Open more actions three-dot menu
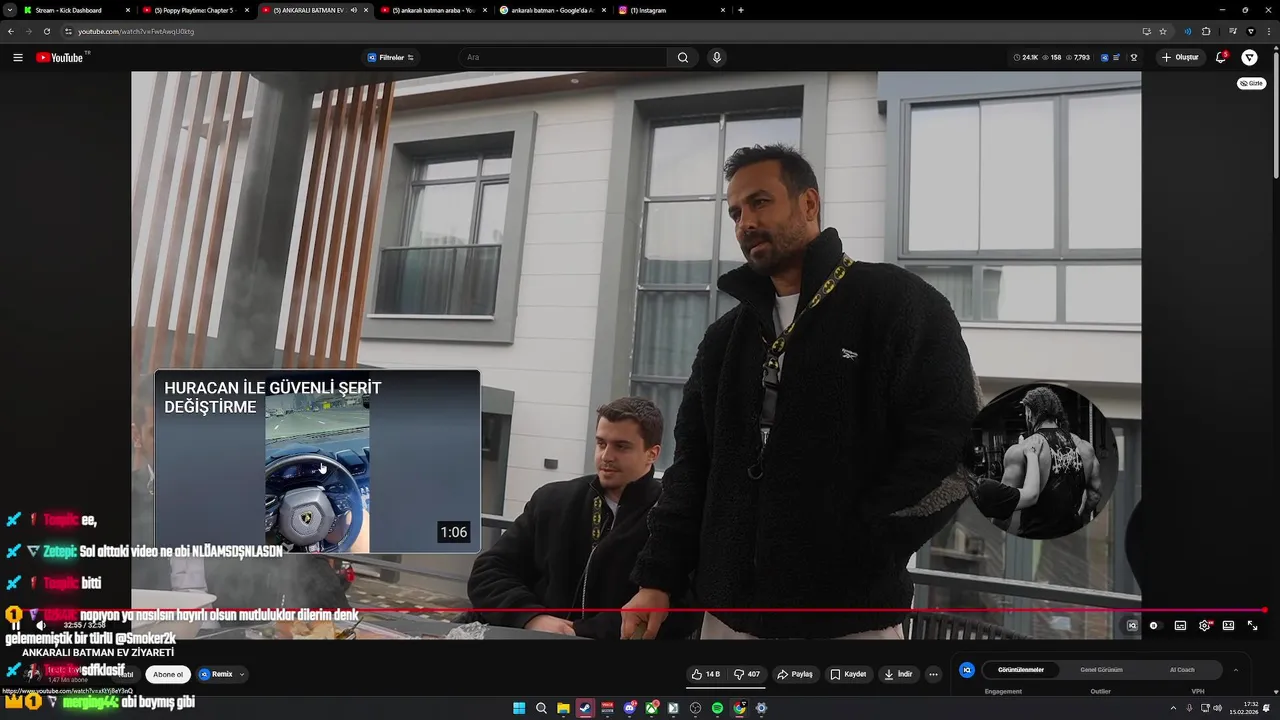 (x=933, y=674)
